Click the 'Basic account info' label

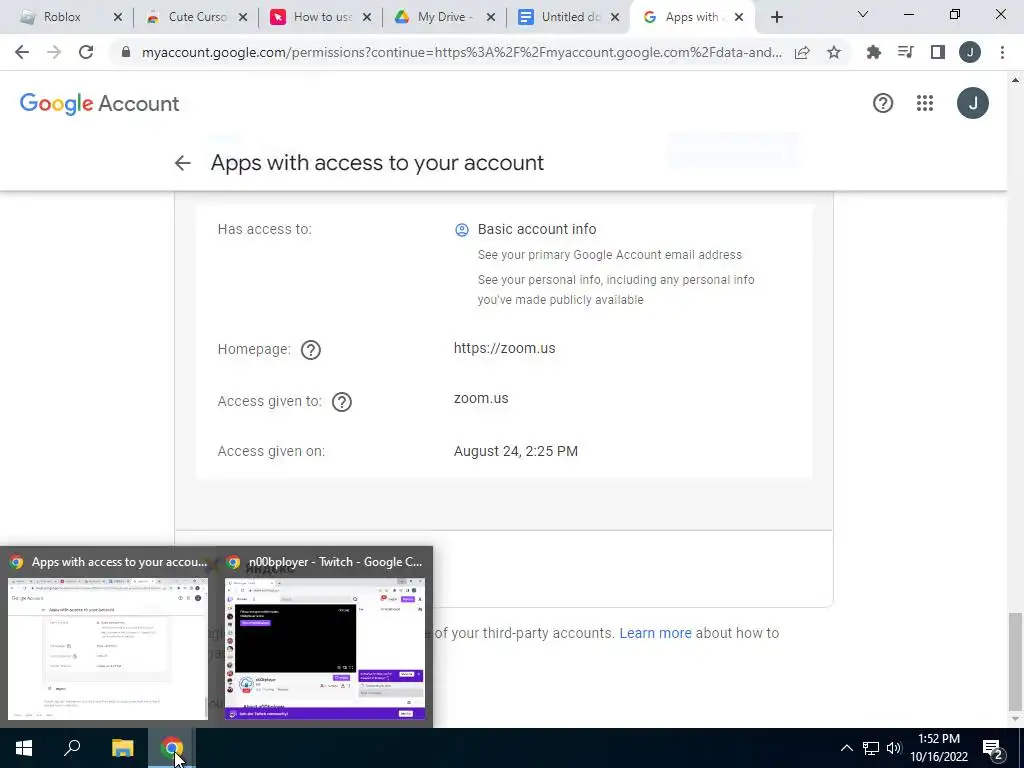coord(537,229)
